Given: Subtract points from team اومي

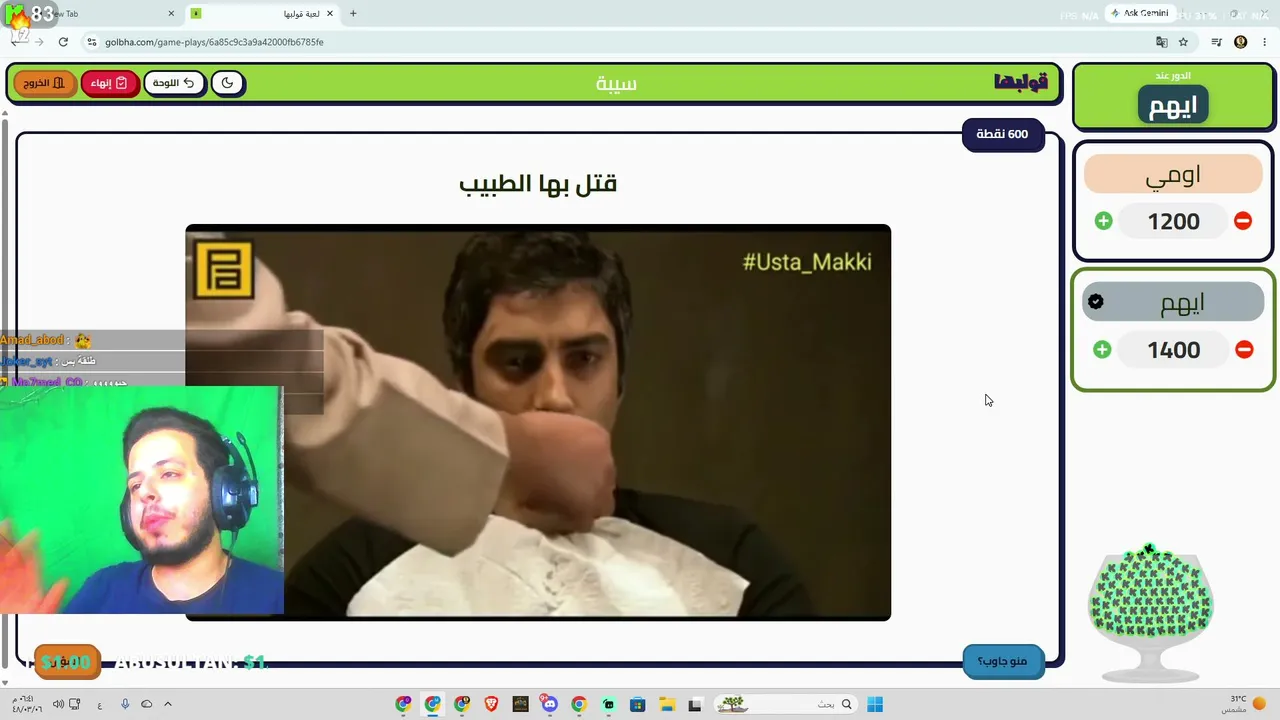Looking at the screenshot, I should pyautogui.click(x=1243, y=221).
